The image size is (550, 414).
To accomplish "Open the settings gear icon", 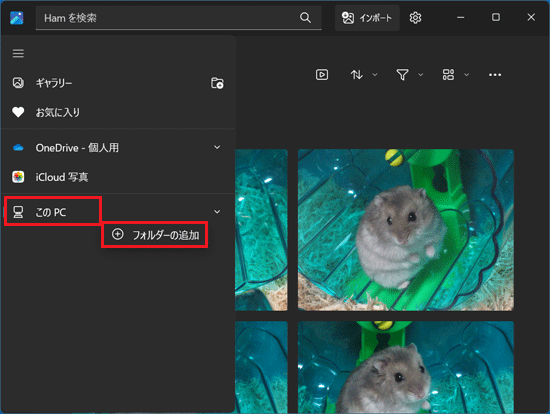I will tap(415, 18).
